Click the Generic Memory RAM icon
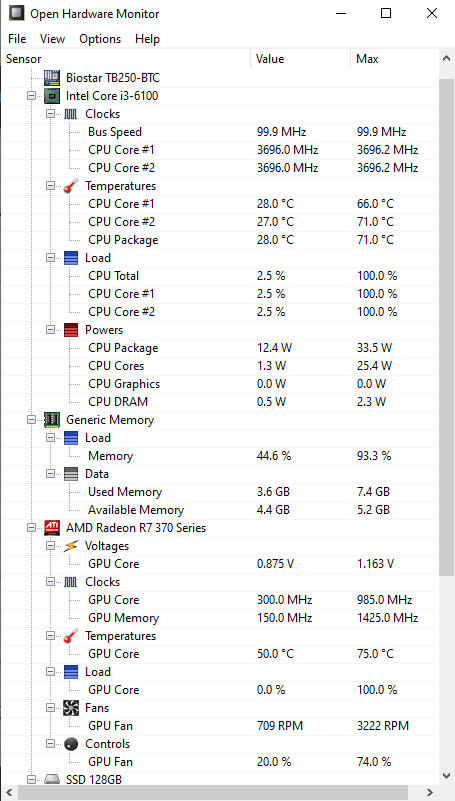The height and width of the screenshot is (801, 455). tap(52, 420)
